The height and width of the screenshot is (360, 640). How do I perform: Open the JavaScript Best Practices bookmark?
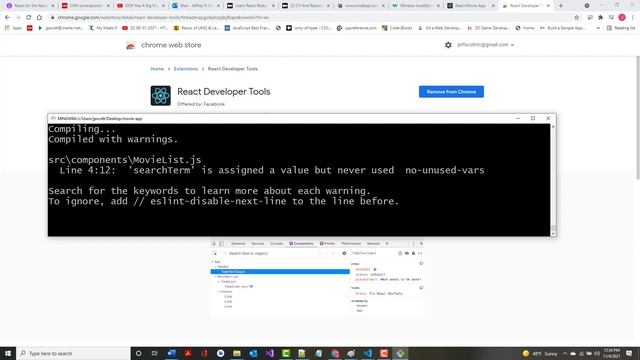click(247, 28)
